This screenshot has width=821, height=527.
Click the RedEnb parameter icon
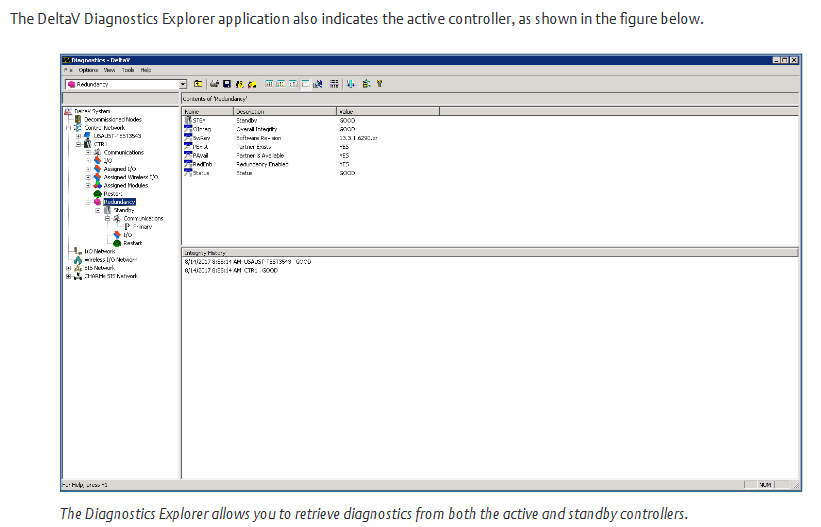(188, 164)
